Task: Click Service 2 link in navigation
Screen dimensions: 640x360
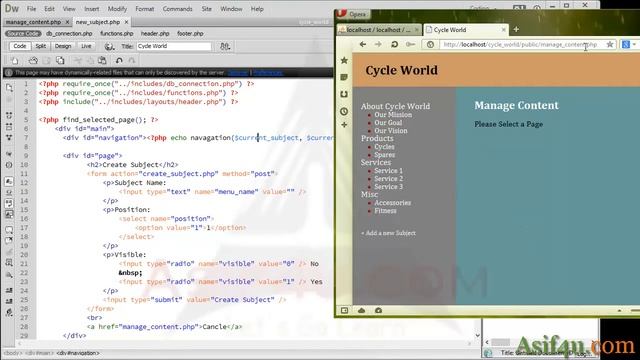Action: (x=389, y=179)
